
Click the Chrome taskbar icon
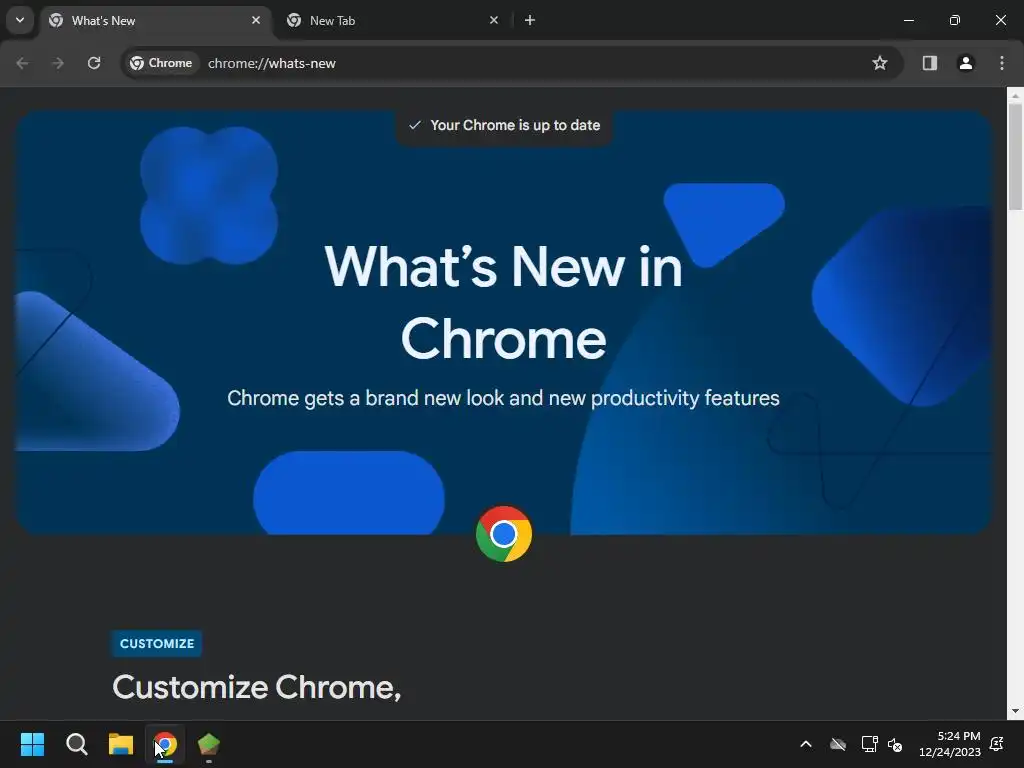pyautogui.click(x=165, y=744)
